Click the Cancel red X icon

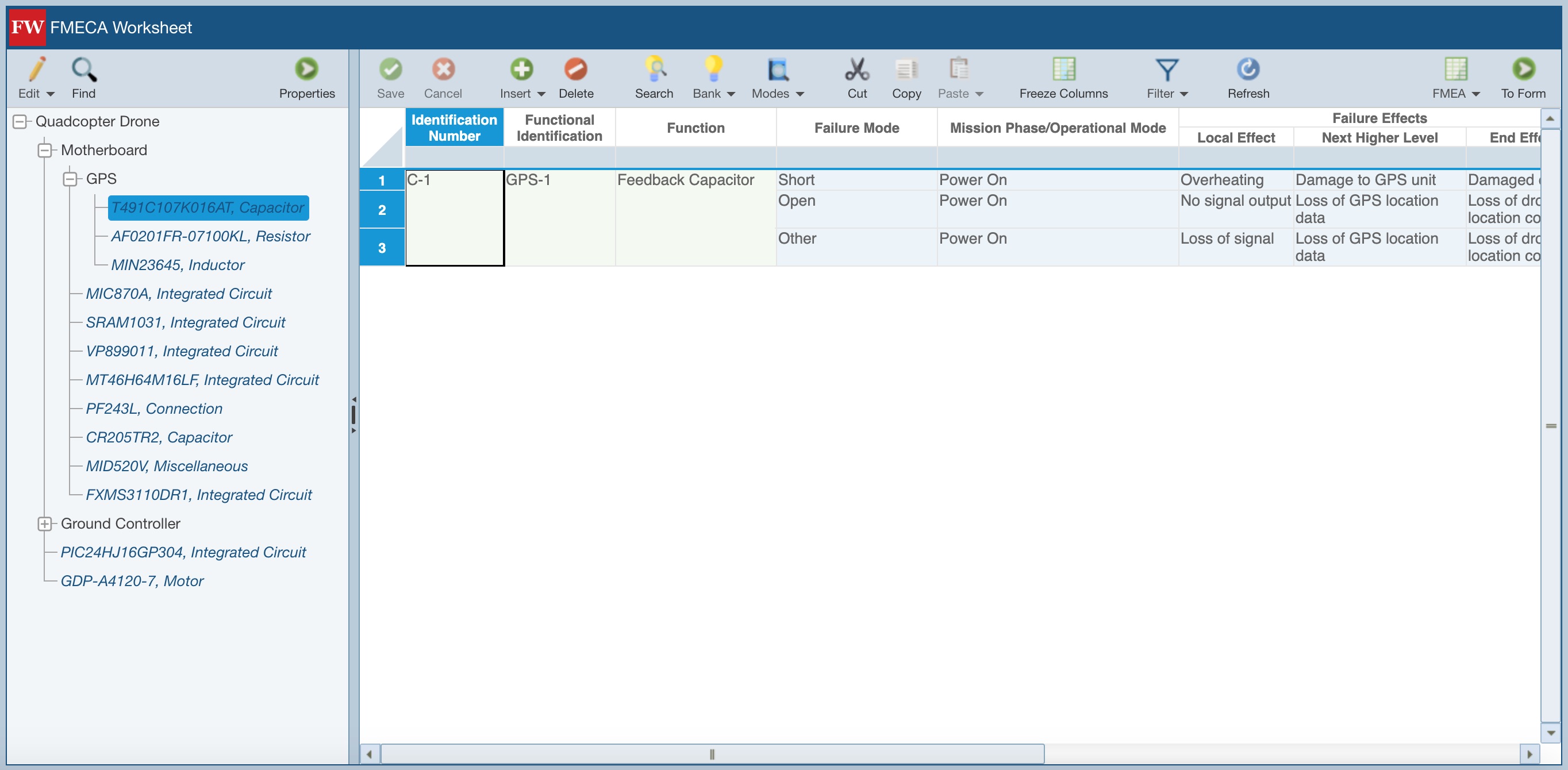pyautogui.click(x=443, y=69)
